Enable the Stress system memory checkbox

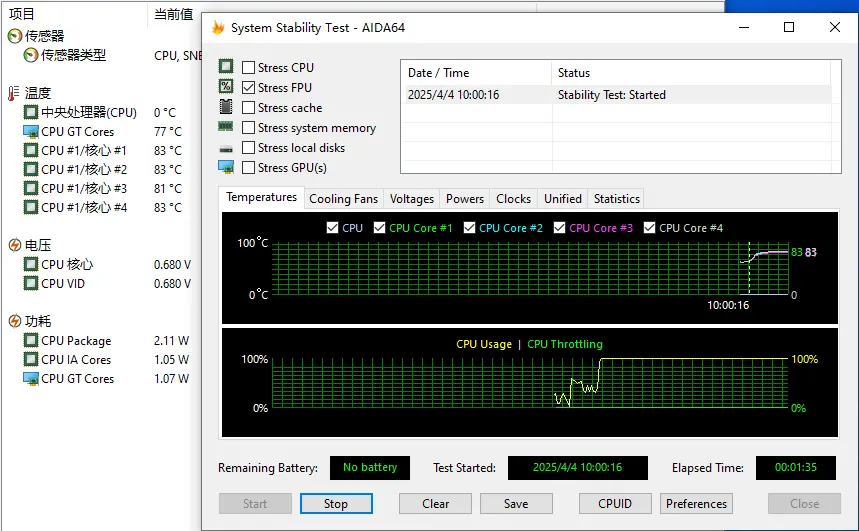coord(248,128)
